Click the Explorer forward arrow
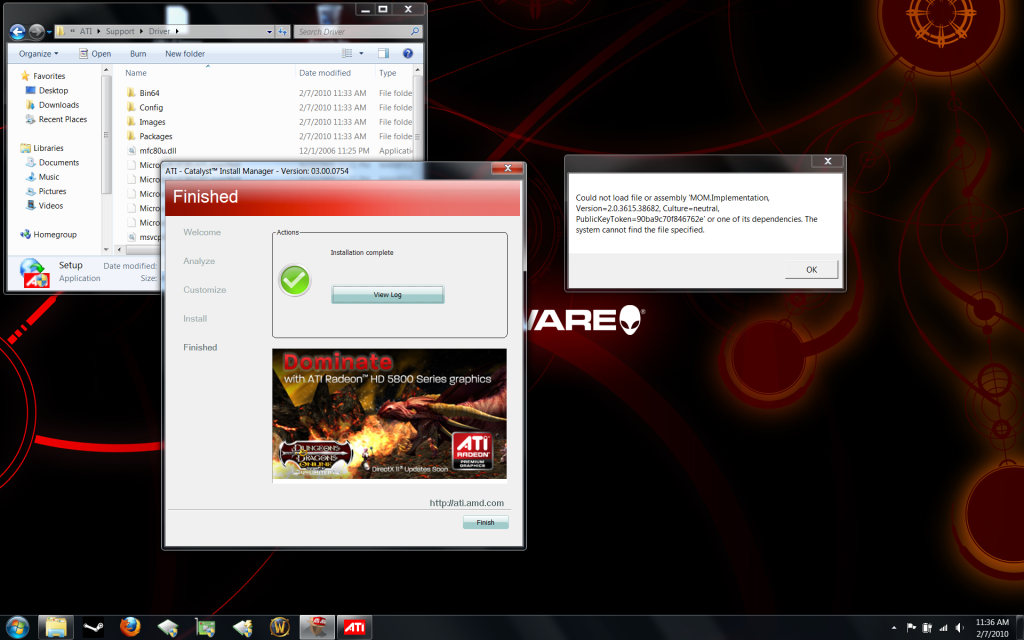Screen dimensions: 1024x640 click(37, 31)
